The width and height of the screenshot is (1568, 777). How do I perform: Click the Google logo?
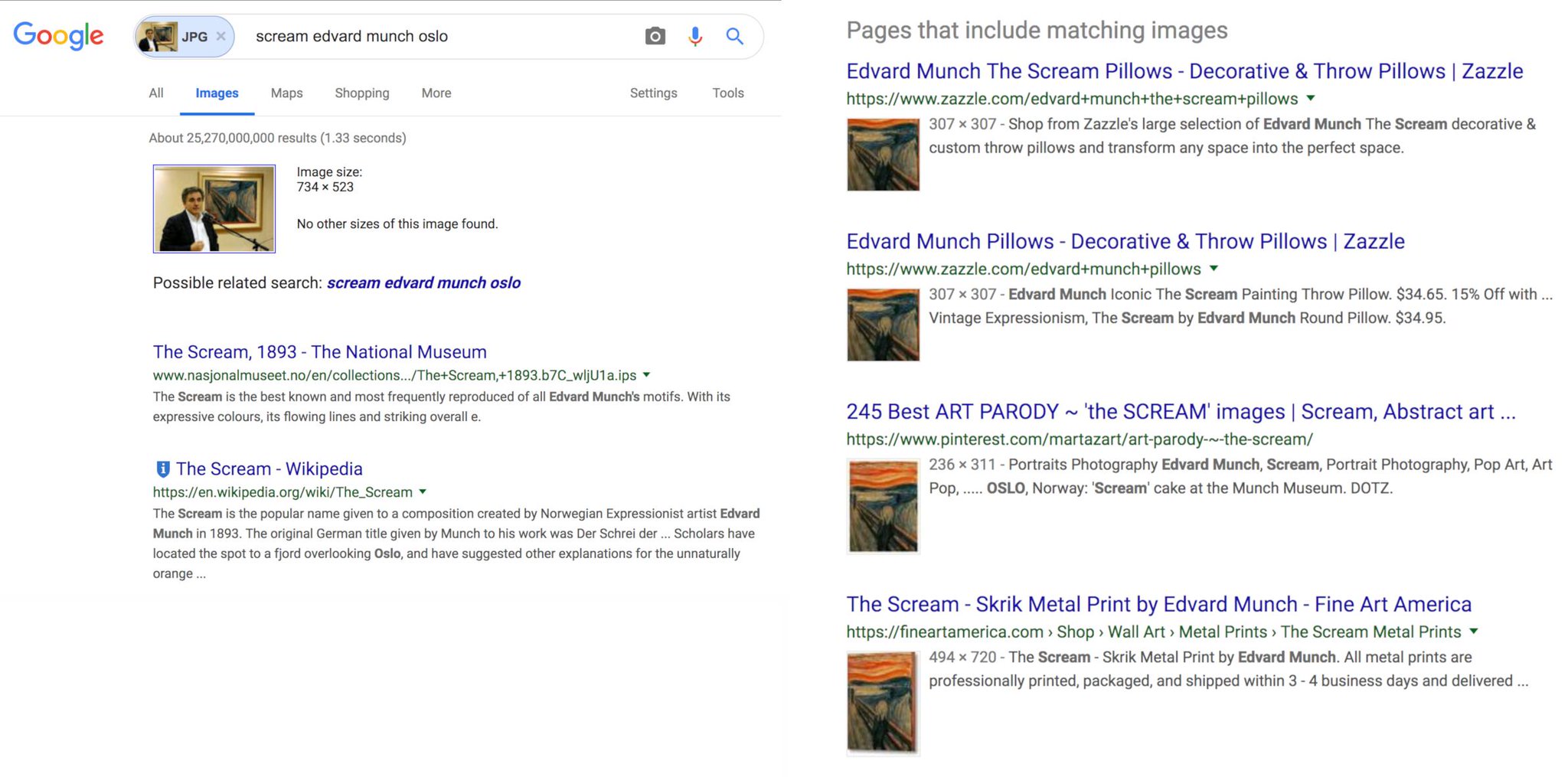tap(58, 35)
